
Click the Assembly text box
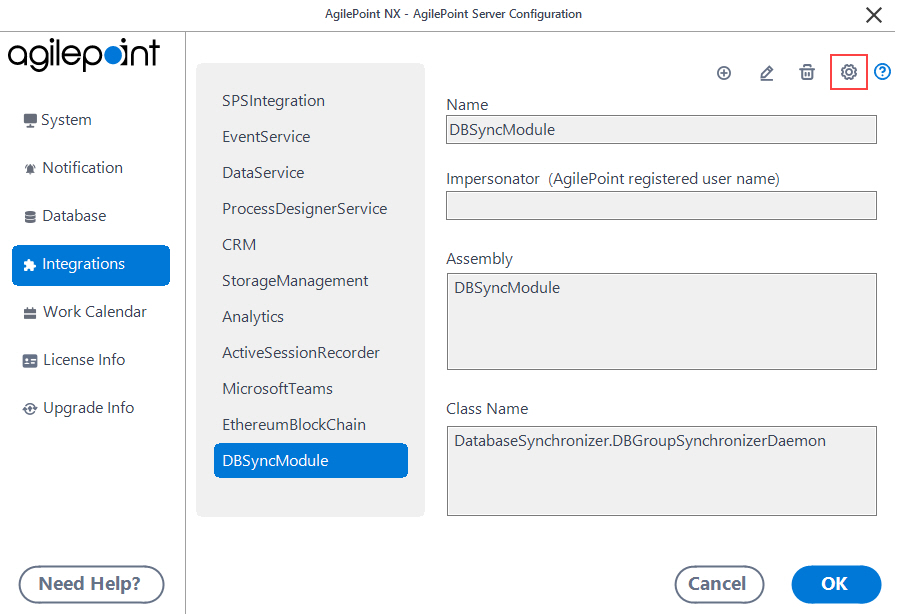tap(661, 321)
